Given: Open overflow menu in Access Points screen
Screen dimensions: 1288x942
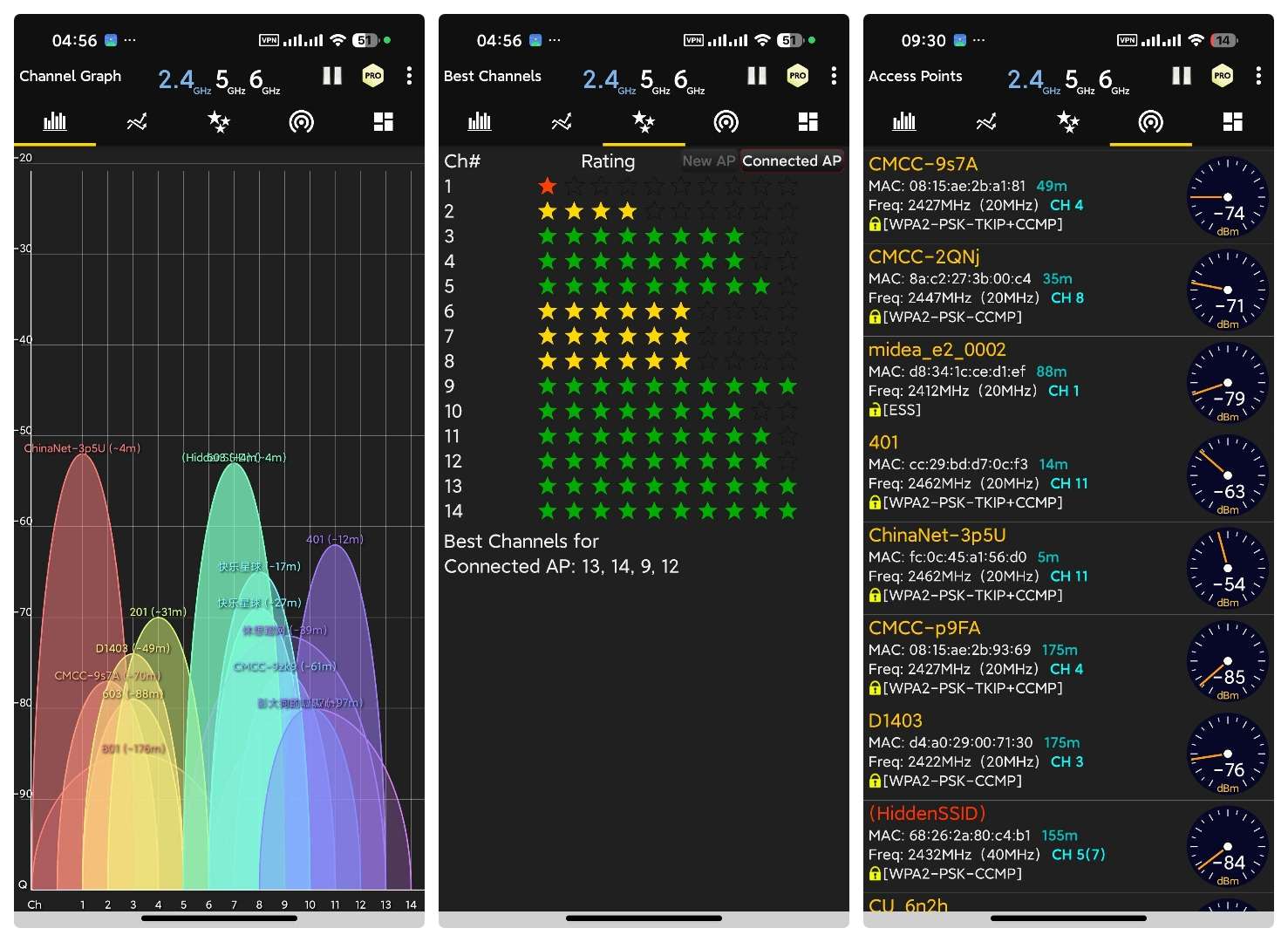Looking at the screenshot, I should (x=1258, y=76).
